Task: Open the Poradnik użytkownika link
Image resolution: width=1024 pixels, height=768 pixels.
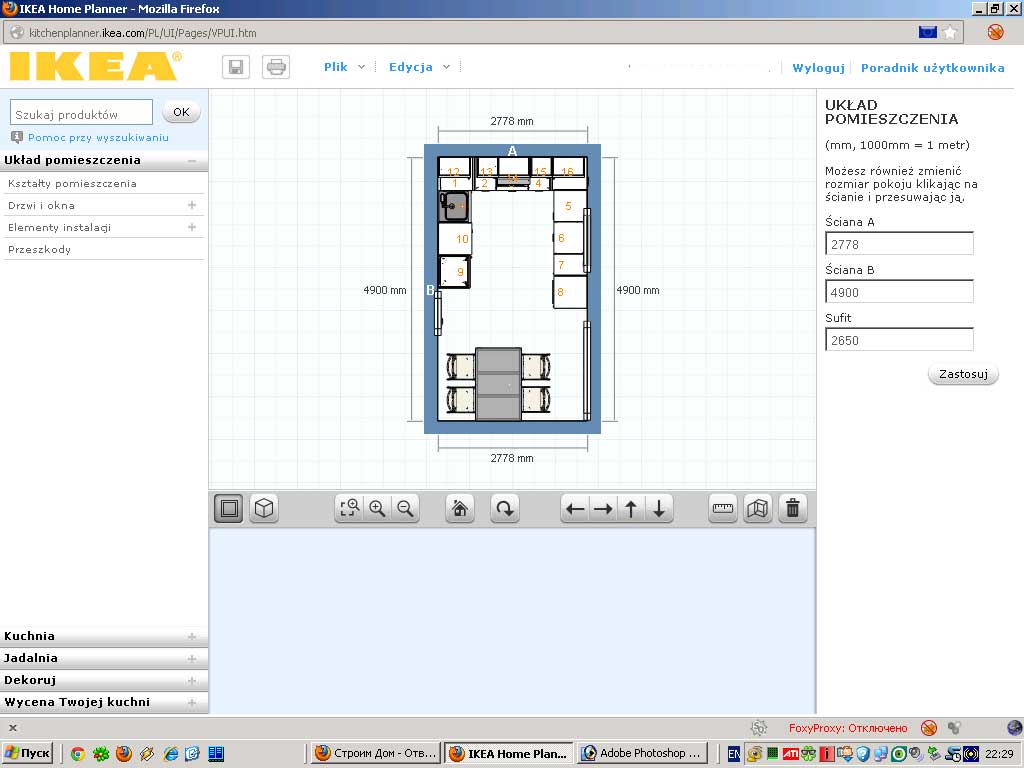Action: coord(932,68)
